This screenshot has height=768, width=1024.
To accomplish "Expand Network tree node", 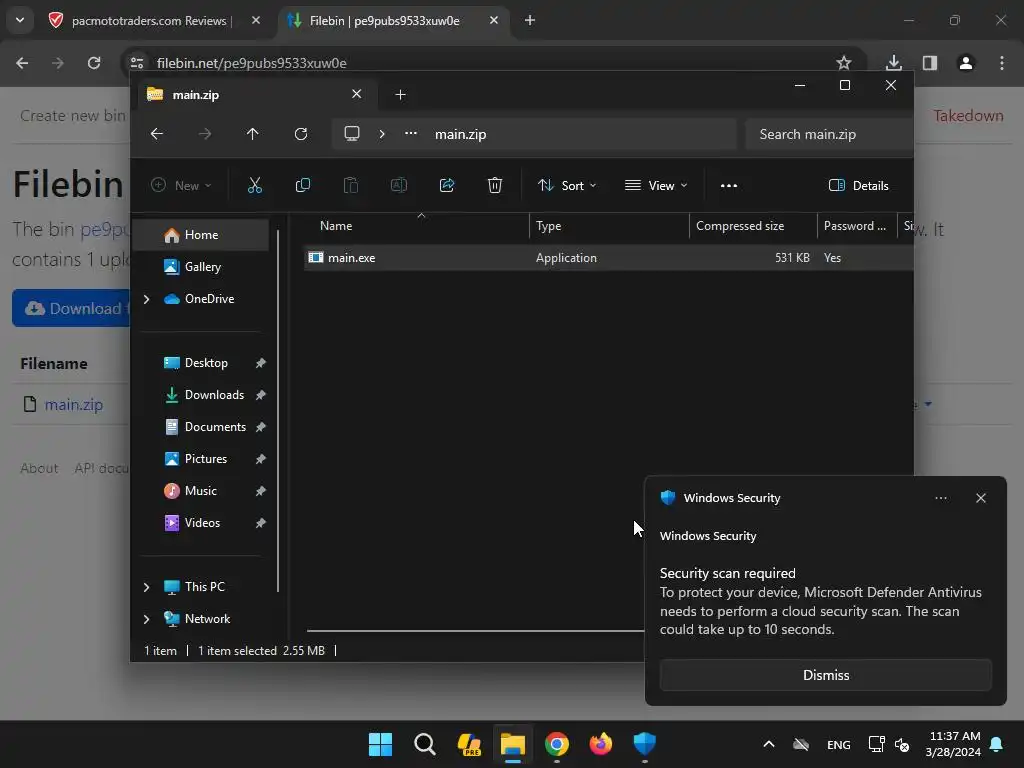I will point(146,619).
